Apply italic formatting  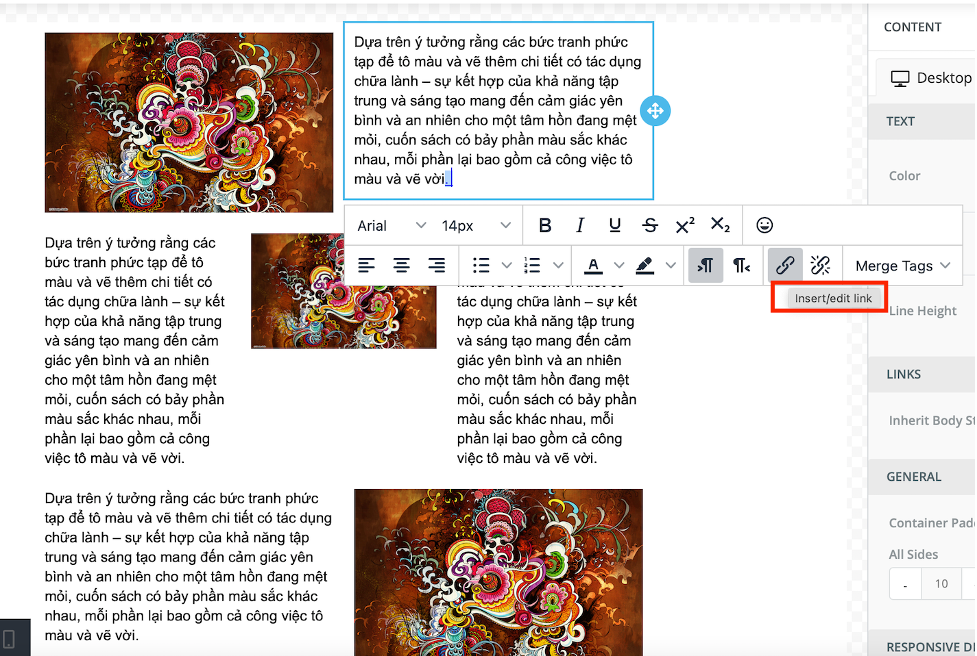pyautogui.click(x=579, y=226)
